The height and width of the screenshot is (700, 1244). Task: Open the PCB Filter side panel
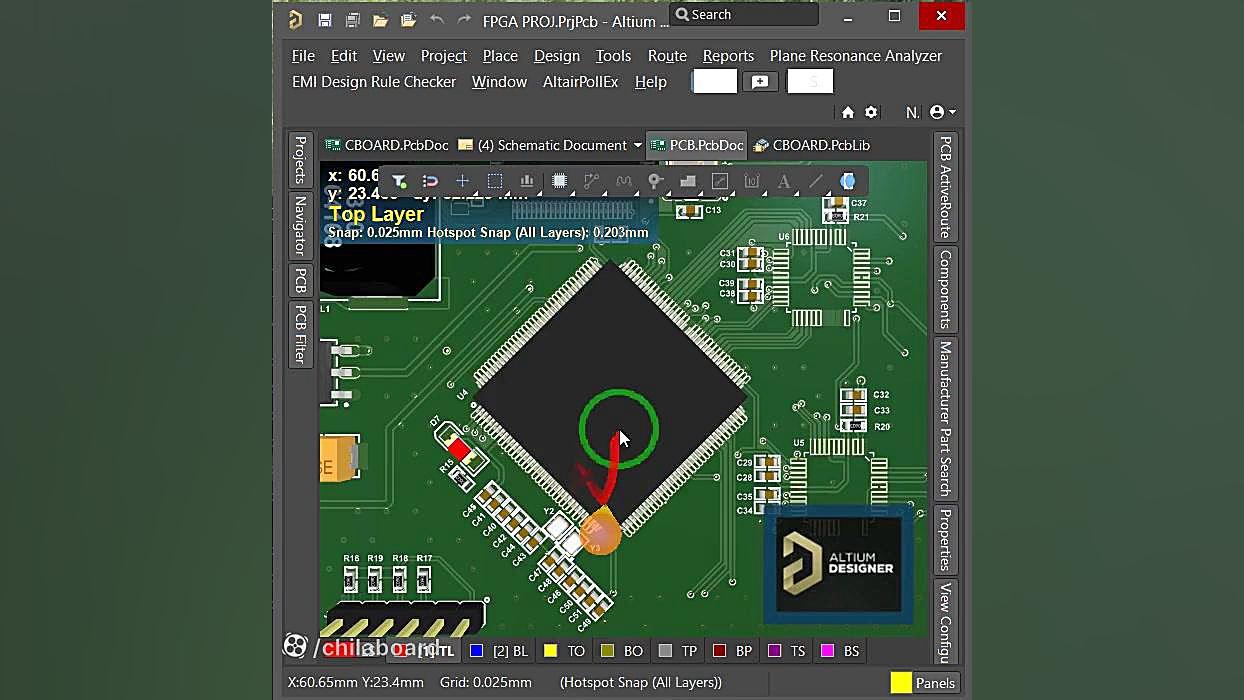300,334
